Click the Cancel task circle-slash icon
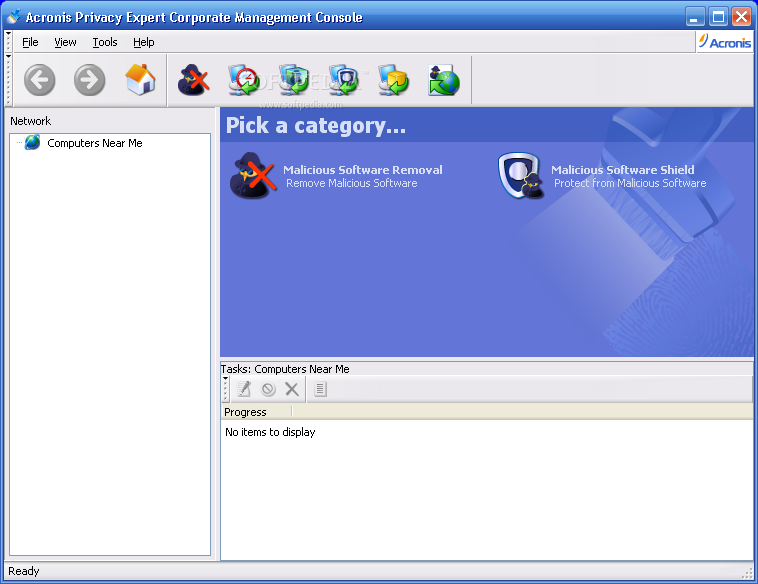This screenshot has width=758, height=584. click(x=268, y=389)
